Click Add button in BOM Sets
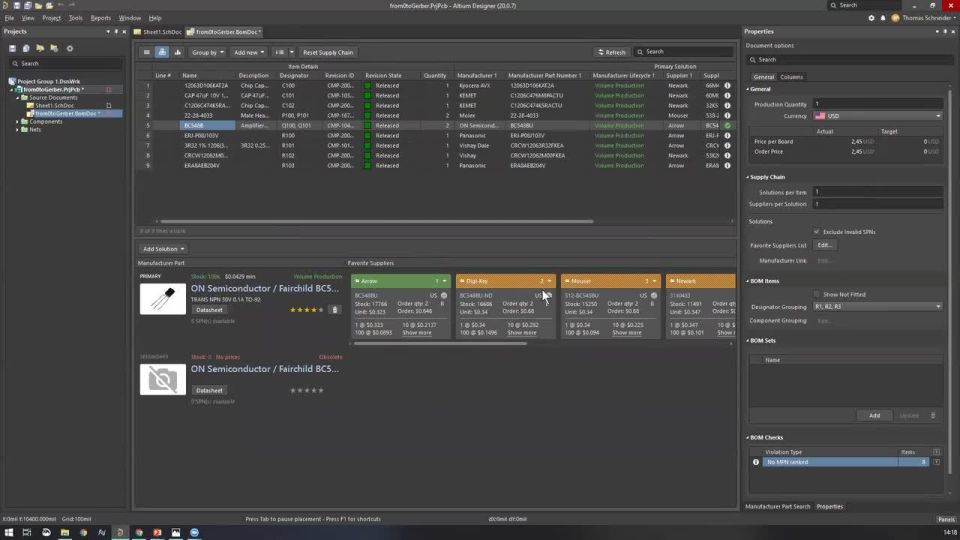 tap(874, 416)
